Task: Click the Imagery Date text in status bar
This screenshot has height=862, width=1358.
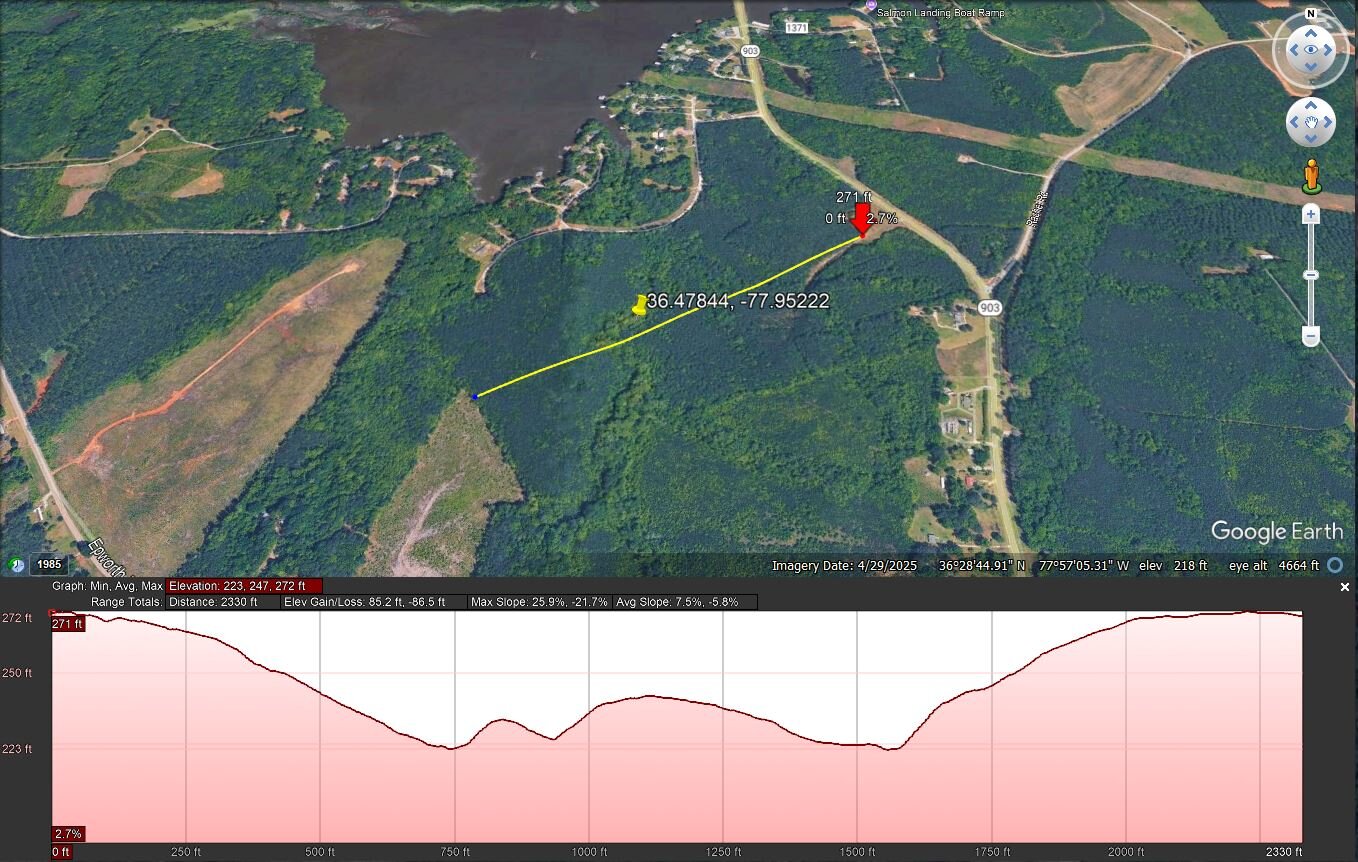Action: point(844,566)
